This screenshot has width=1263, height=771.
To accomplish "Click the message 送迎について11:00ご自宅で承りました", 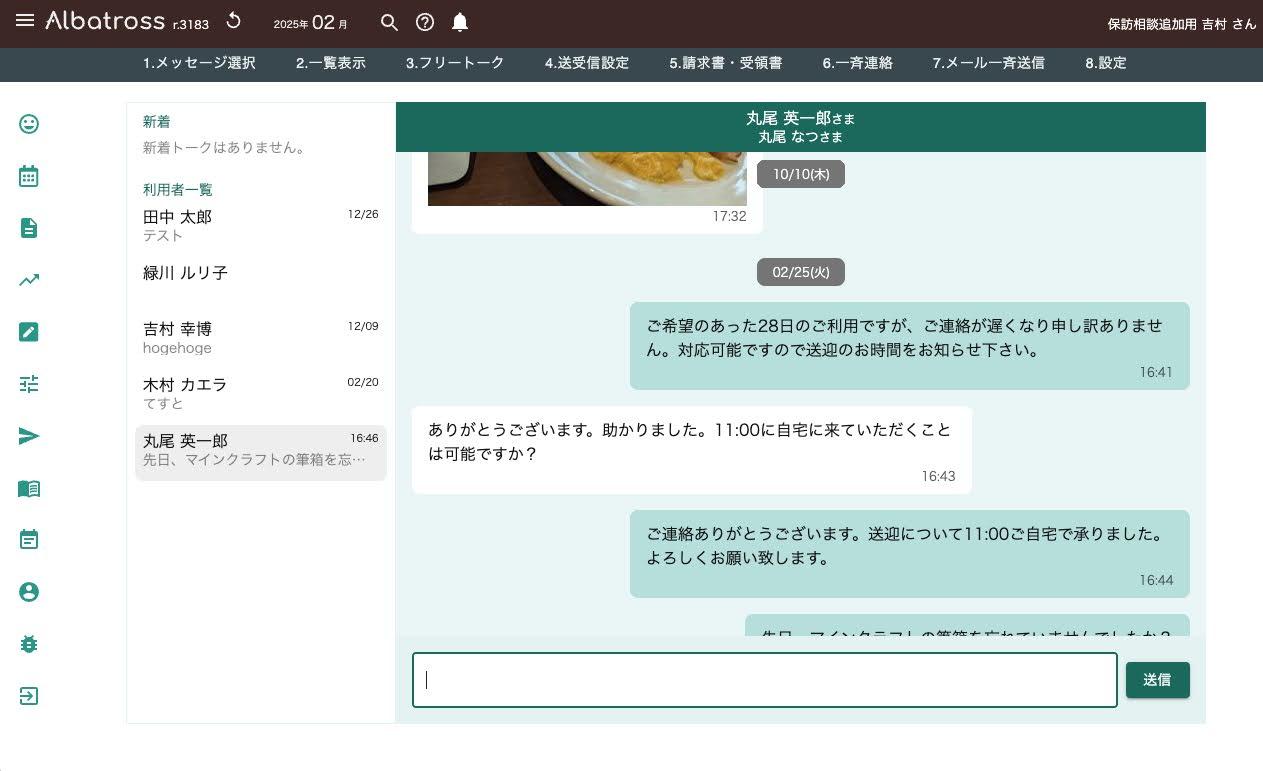I will pyautogui.click(x=910, y=554).
